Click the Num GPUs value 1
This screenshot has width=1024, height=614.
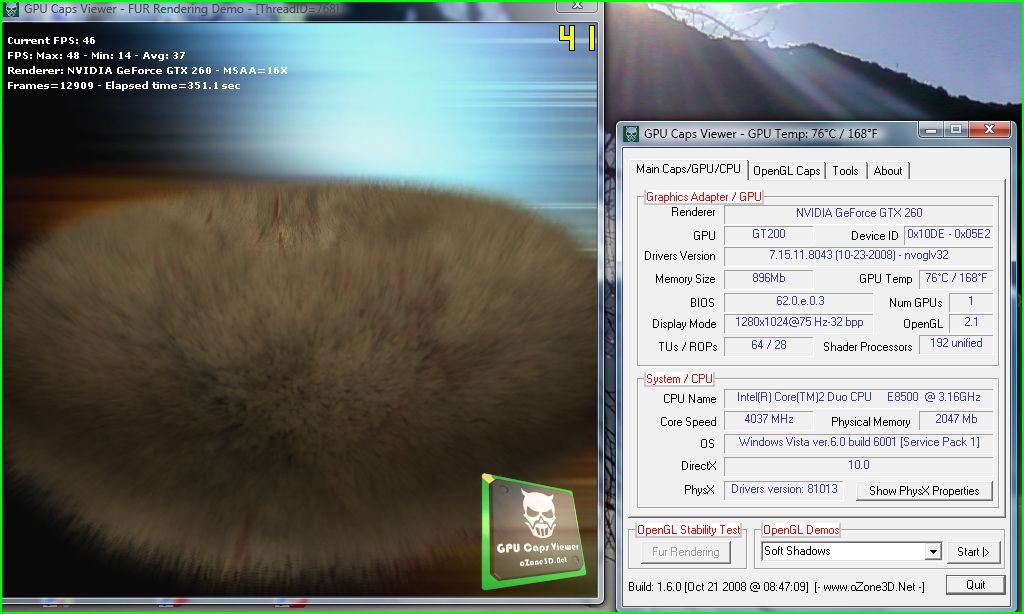(x=970, y=301)
